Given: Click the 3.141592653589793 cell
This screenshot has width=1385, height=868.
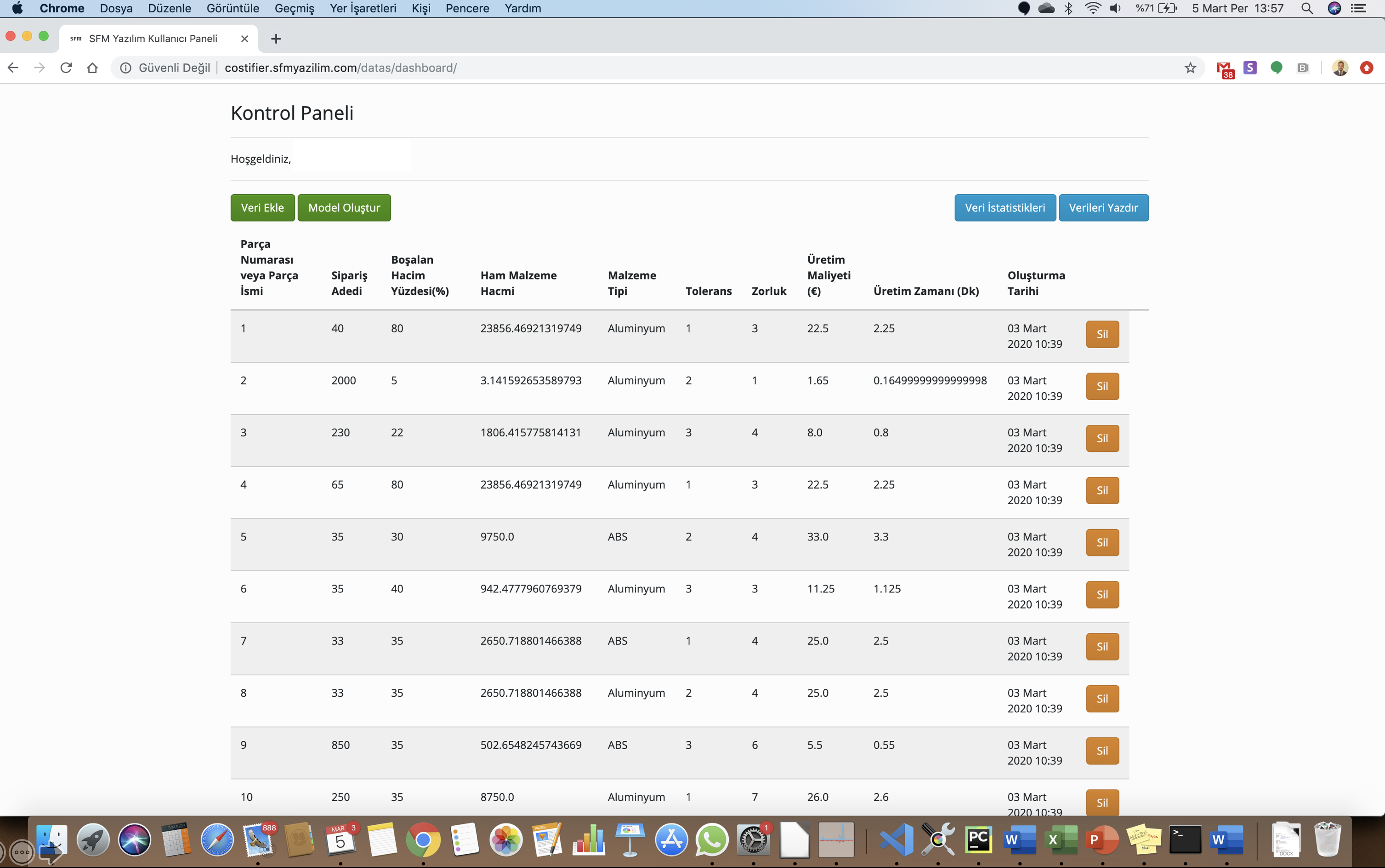Looking at the screenshot, I should point(531,381).
